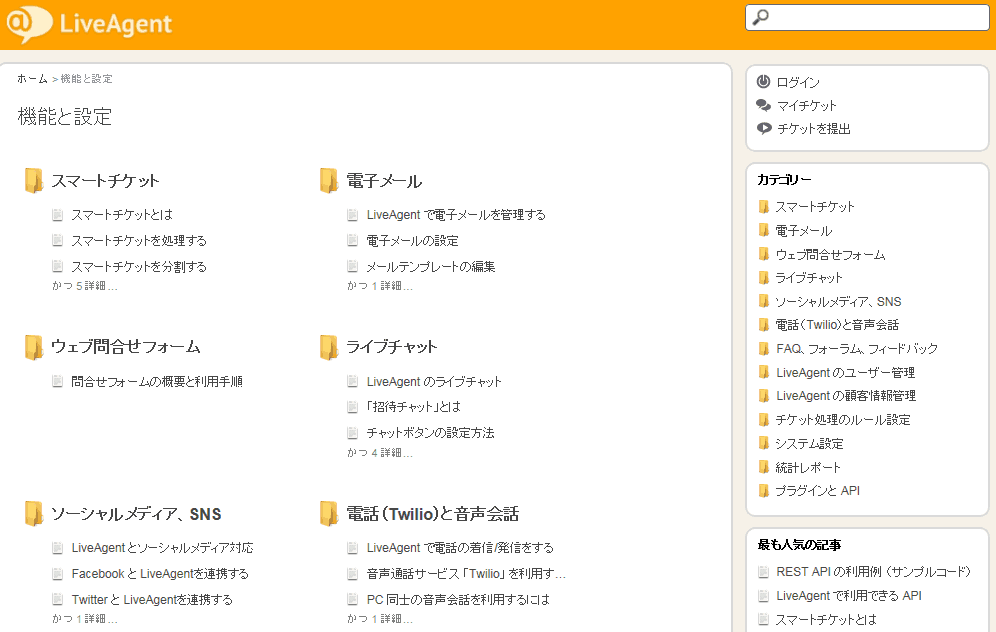Image resolution: width=996 pixels, height=632 pixels.
Task: Open the 電子メール category heading
Action: coord(384,181)
